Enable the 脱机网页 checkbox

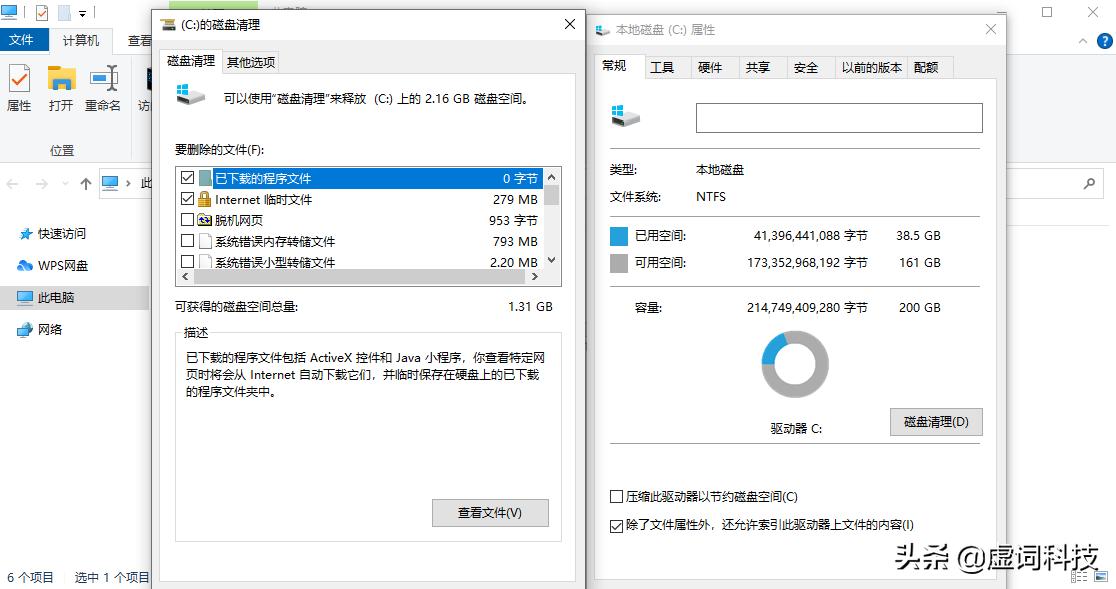point(187,219)
